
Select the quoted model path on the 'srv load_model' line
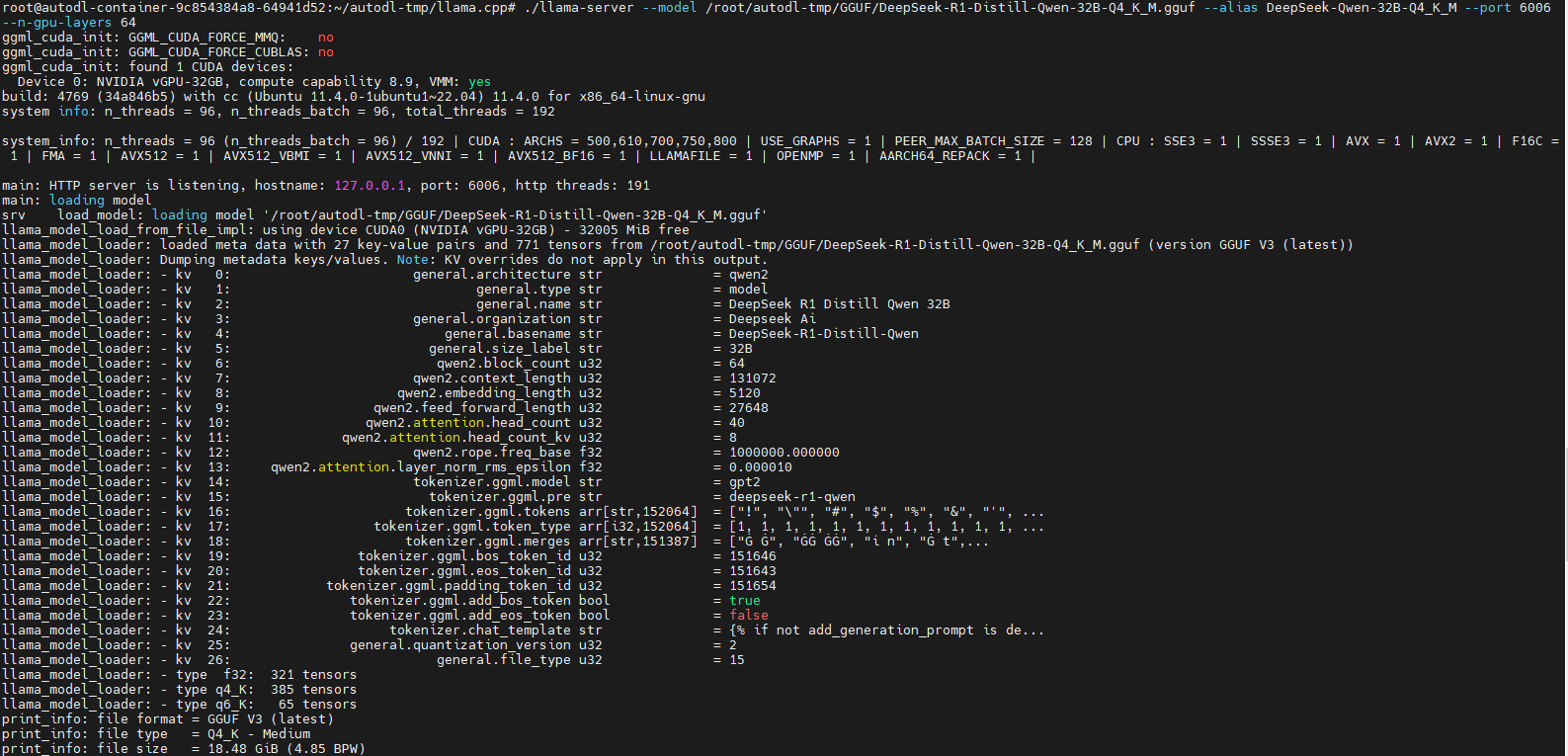[515, 215]
